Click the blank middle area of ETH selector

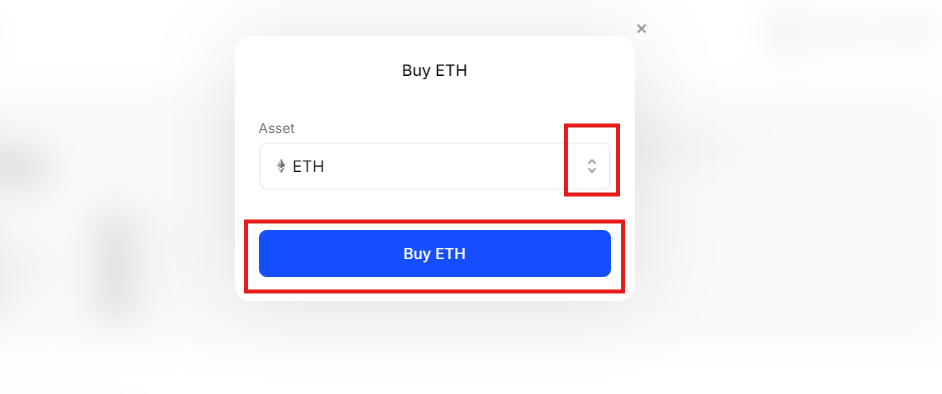click(451, 166)
